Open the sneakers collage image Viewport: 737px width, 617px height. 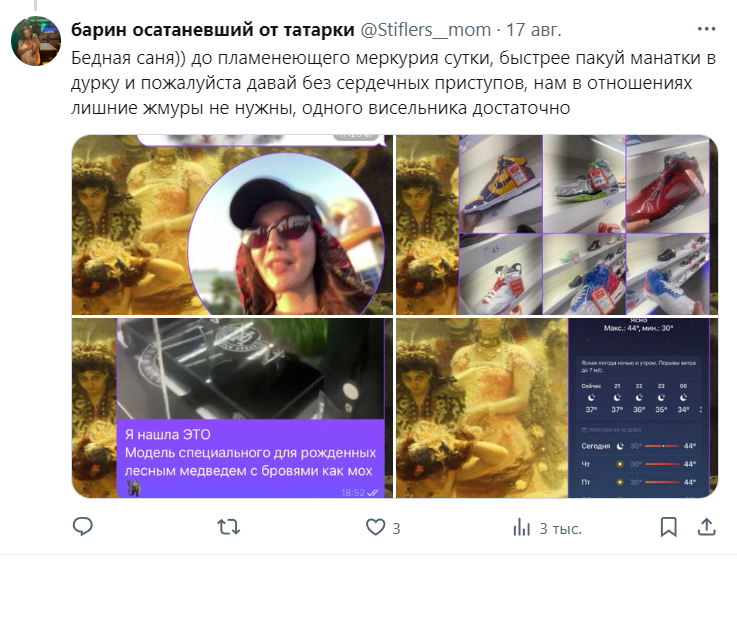click(x=557, y=225)
